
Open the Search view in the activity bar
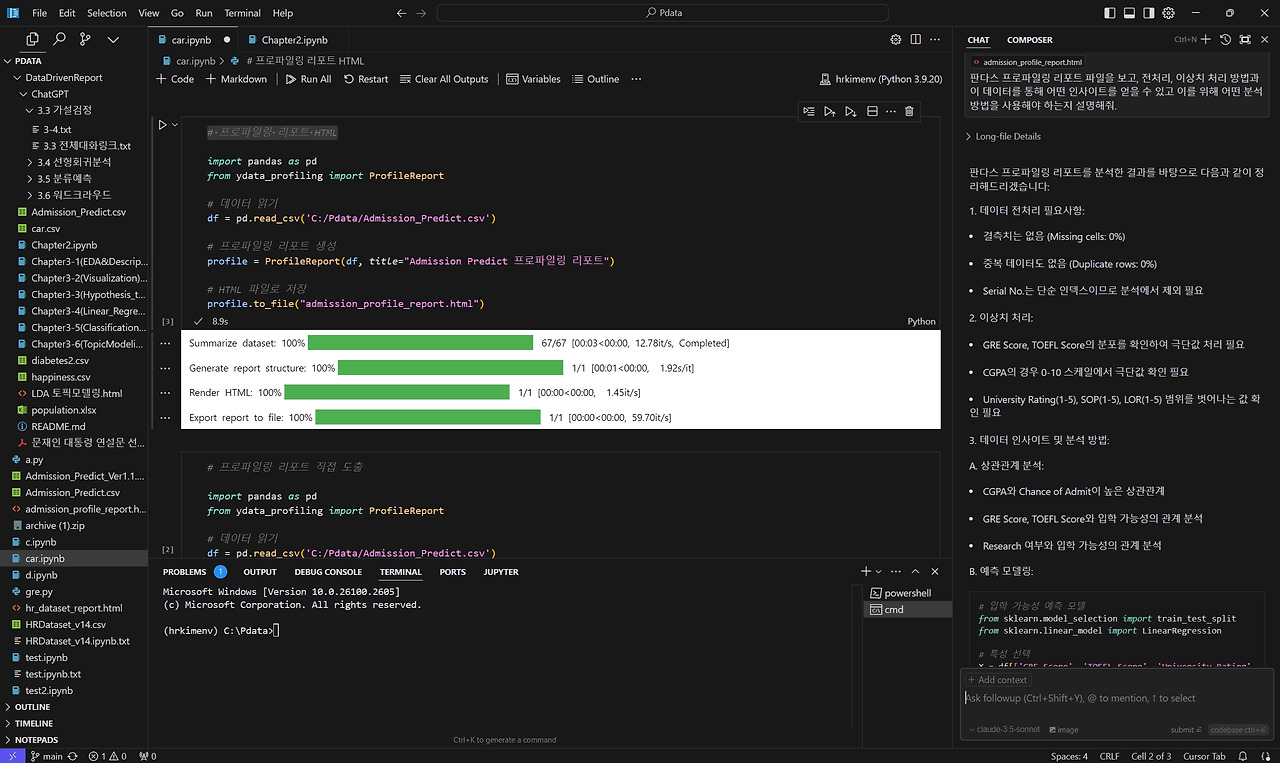point(59,39)
